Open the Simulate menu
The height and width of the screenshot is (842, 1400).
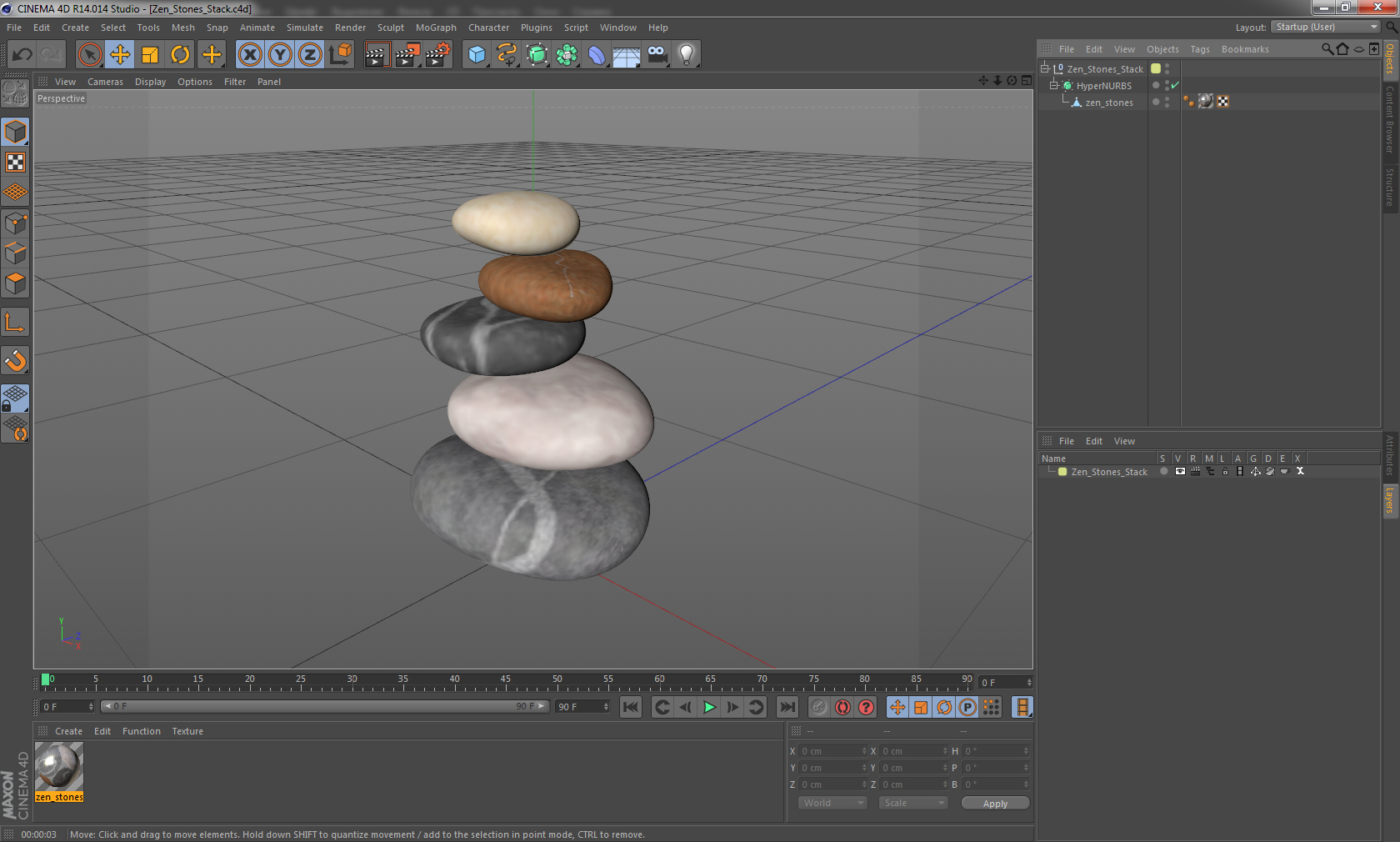(305, 28)
